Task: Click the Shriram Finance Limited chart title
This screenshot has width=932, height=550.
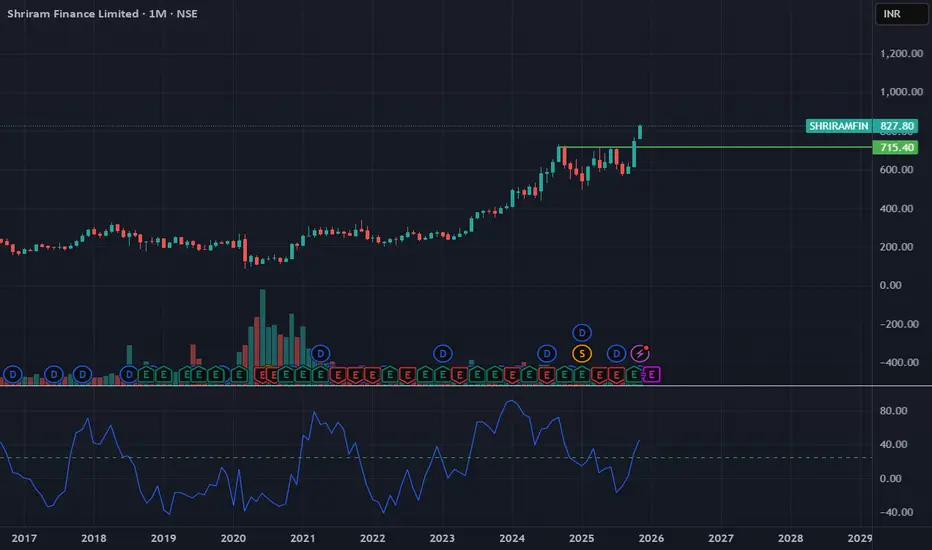Action: (102, 14)
